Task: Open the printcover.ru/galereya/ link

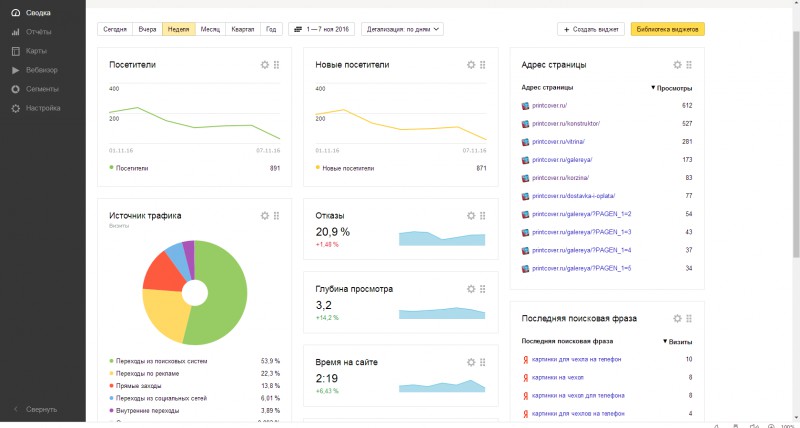Action: [562, 160]
